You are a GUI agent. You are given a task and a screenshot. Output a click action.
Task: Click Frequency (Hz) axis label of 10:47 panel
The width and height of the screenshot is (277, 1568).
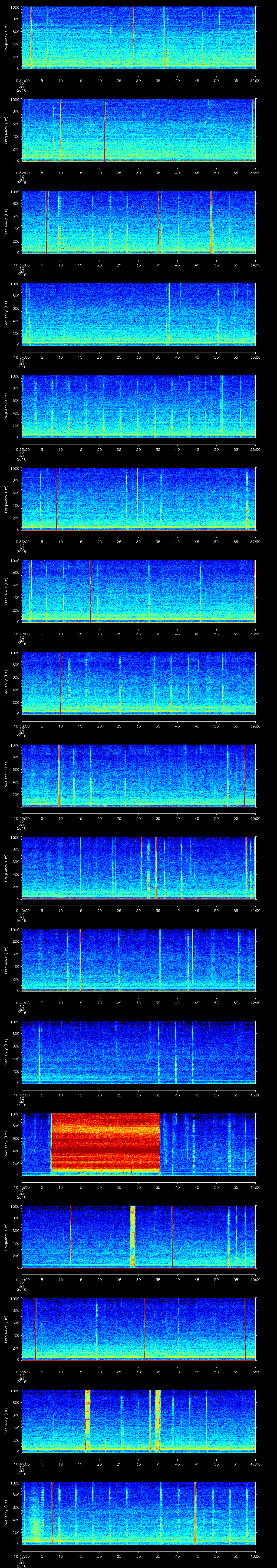pos(6,1514)
